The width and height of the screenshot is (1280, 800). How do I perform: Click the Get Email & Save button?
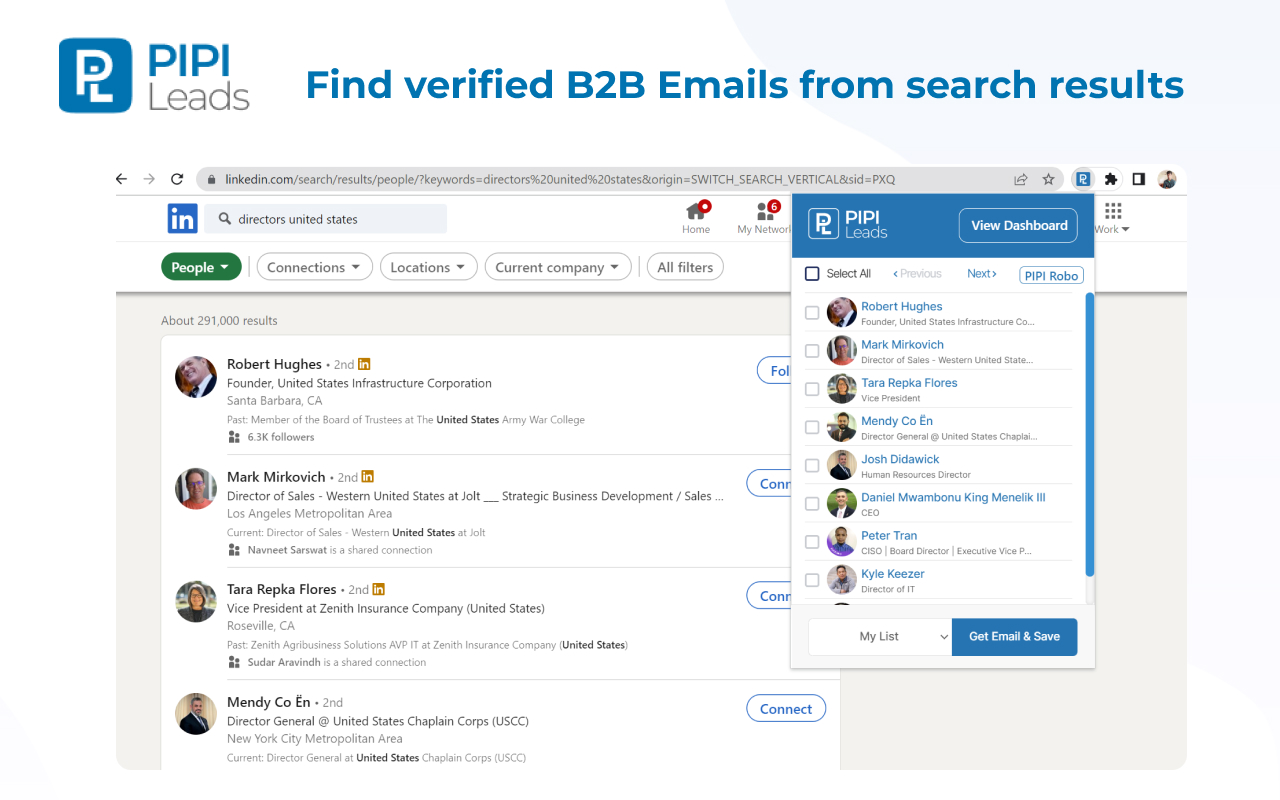click(x=1014, y=637)
